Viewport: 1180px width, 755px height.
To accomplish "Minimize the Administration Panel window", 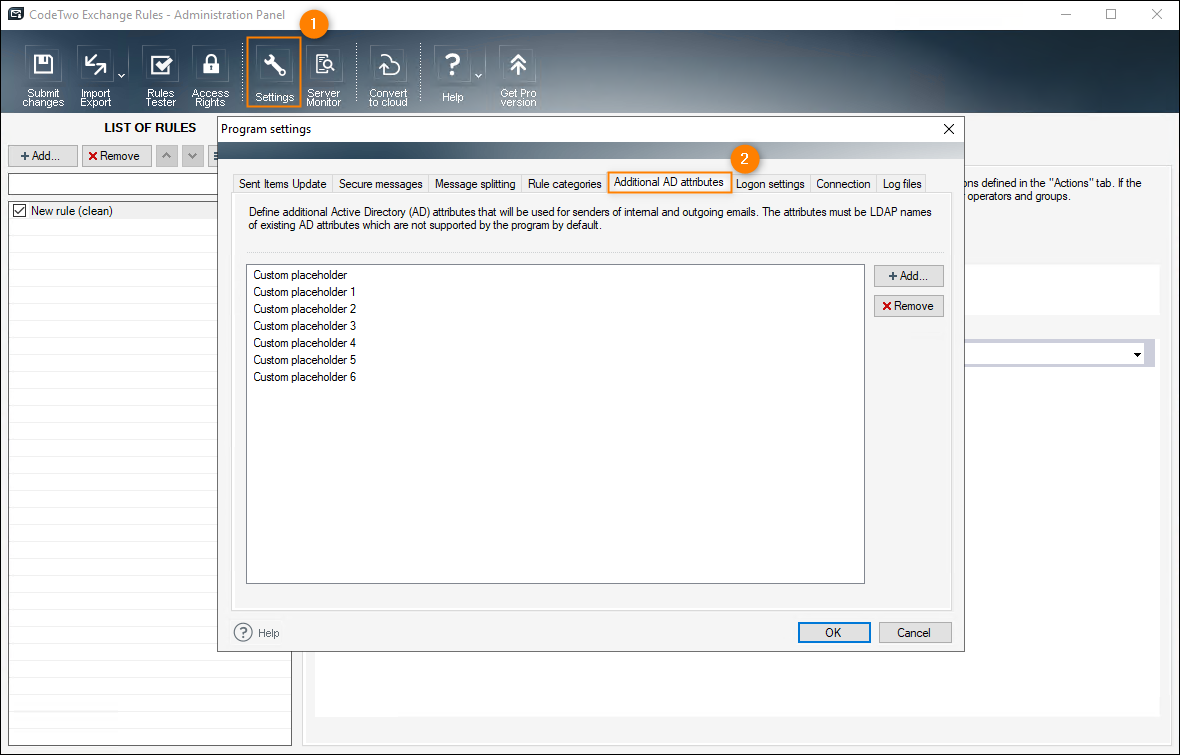I will tap(1066, 14).
